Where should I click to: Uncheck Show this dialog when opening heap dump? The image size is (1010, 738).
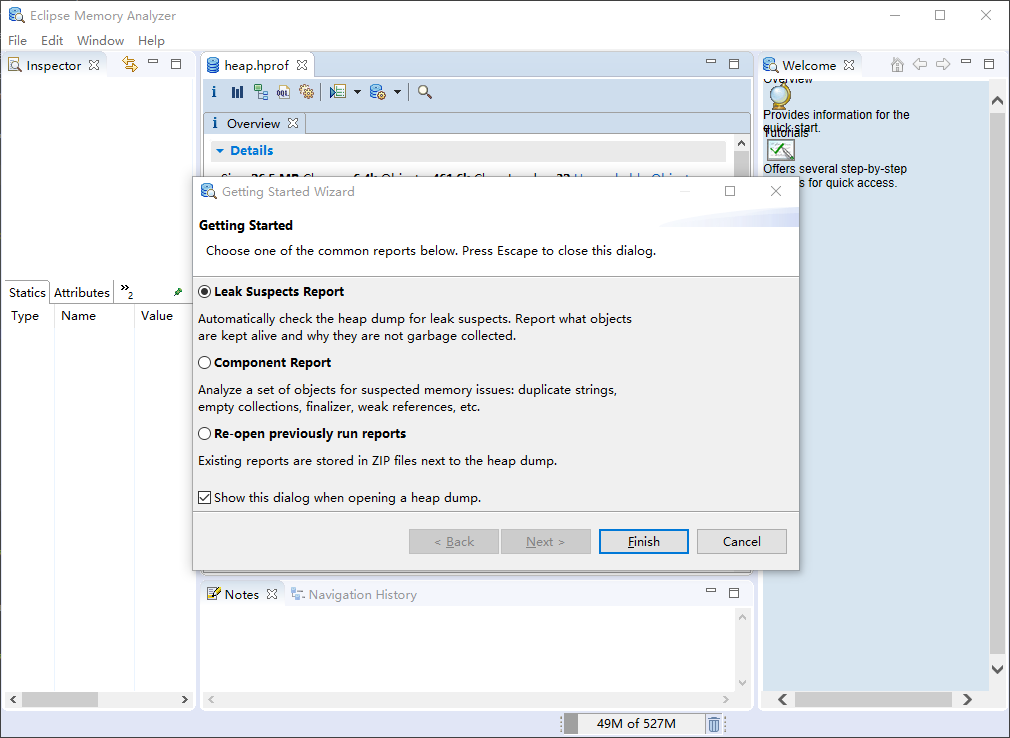[x=204, y=497]
